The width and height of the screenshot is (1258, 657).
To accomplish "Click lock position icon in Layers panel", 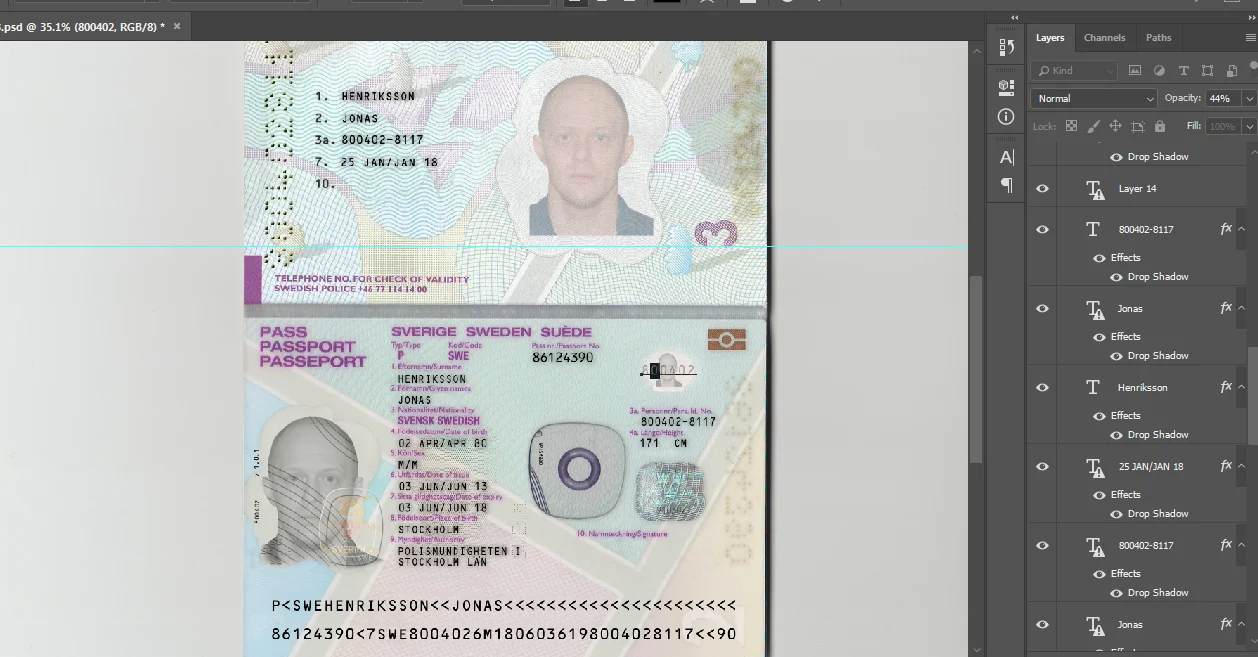I will 1115,127.
